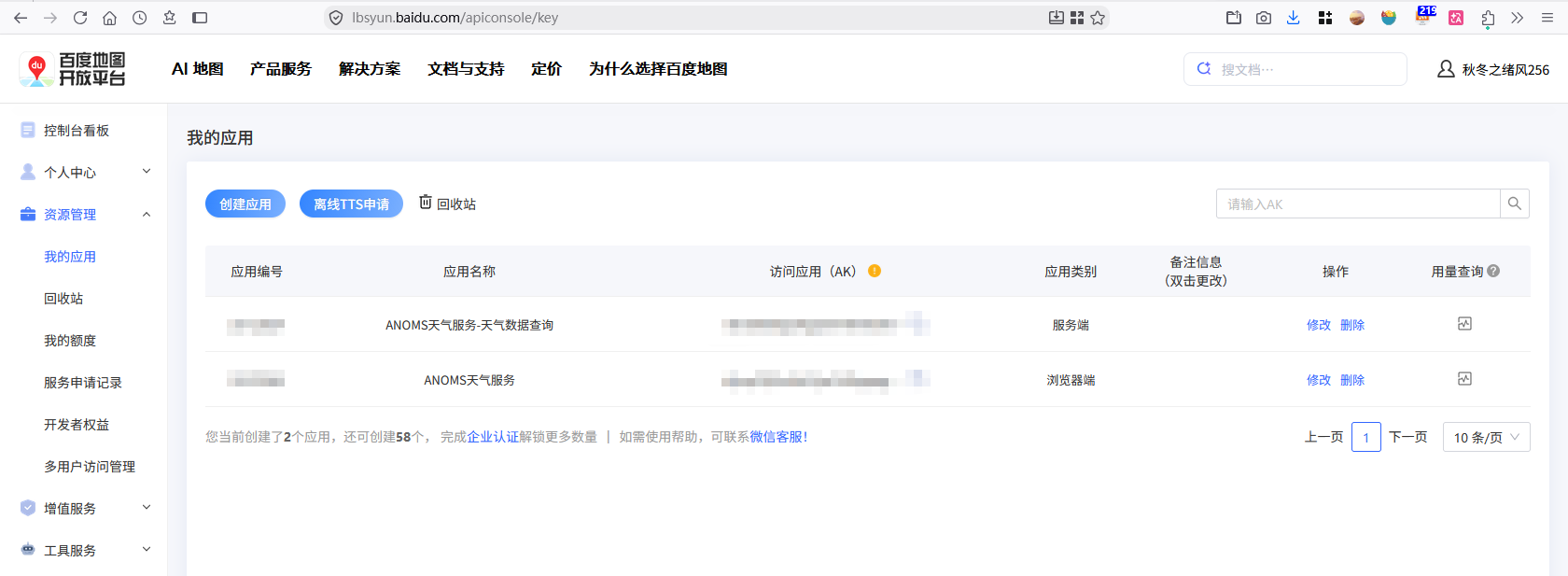Open the browsing history clock icon
1568x576 pixels.
pos(140,18)
